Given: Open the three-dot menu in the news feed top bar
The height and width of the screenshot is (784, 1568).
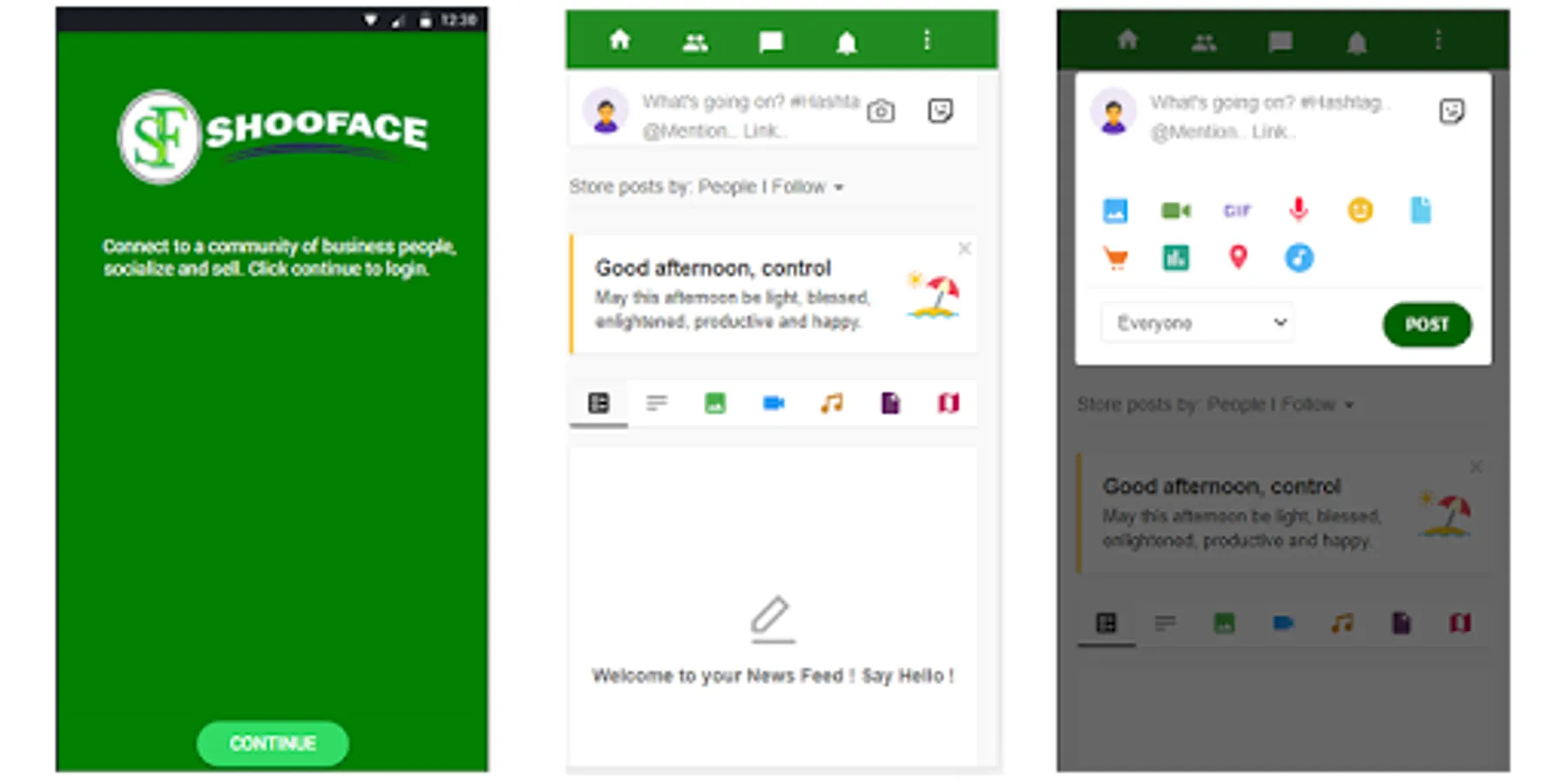Looking at the screenshot, I should [x=927, y=40].
